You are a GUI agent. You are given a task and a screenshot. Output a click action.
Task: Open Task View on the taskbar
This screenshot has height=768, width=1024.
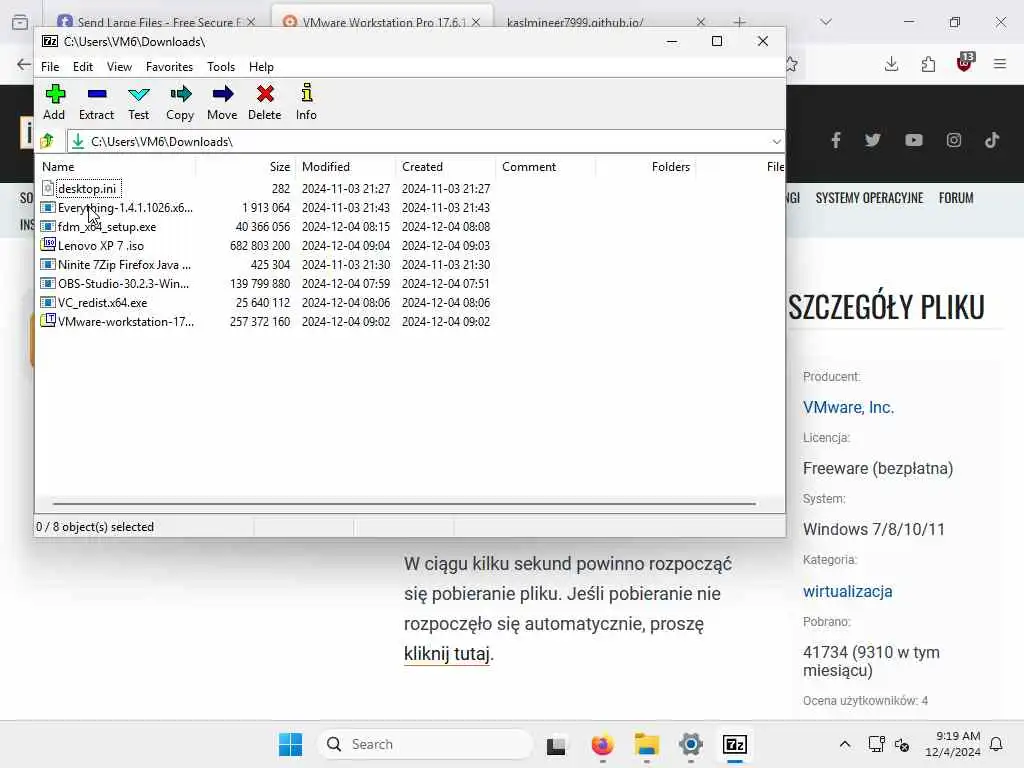pyautogui.click(x=556, y=744)
